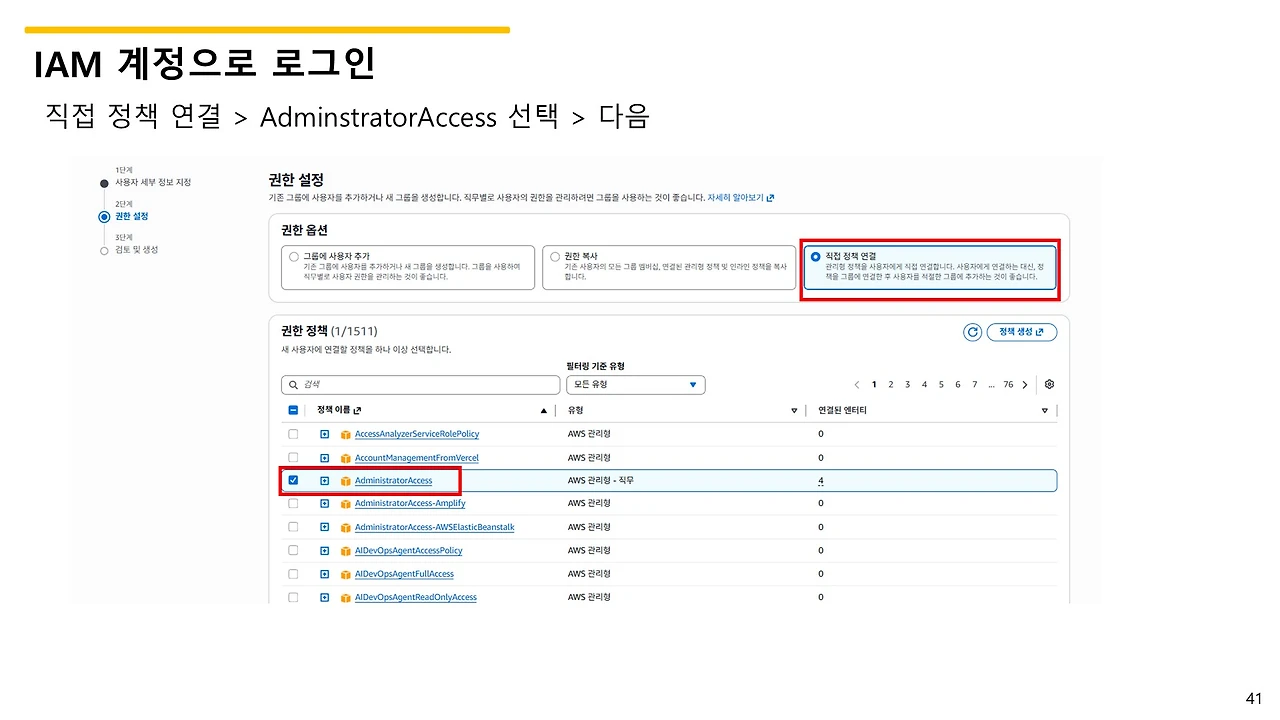Check the AIDevOpsAgentAccessPolicy checkbox
Screen dimensions: 1280x720
[293, 550]
